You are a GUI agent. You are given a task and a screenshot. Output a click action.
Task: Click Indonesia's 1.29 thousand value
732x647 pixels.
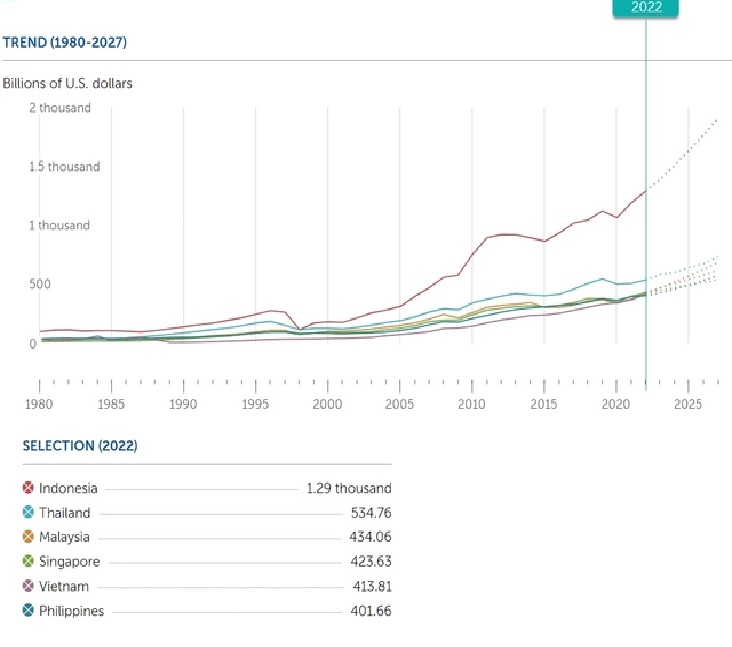pos(348,488)
